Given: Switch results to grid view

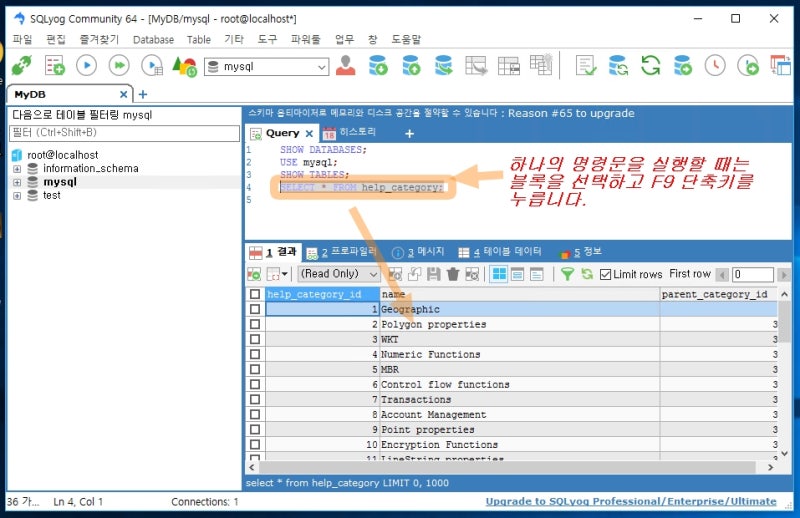Looking at the screenshot, I should pyautogui.click(x=498, y=274).
